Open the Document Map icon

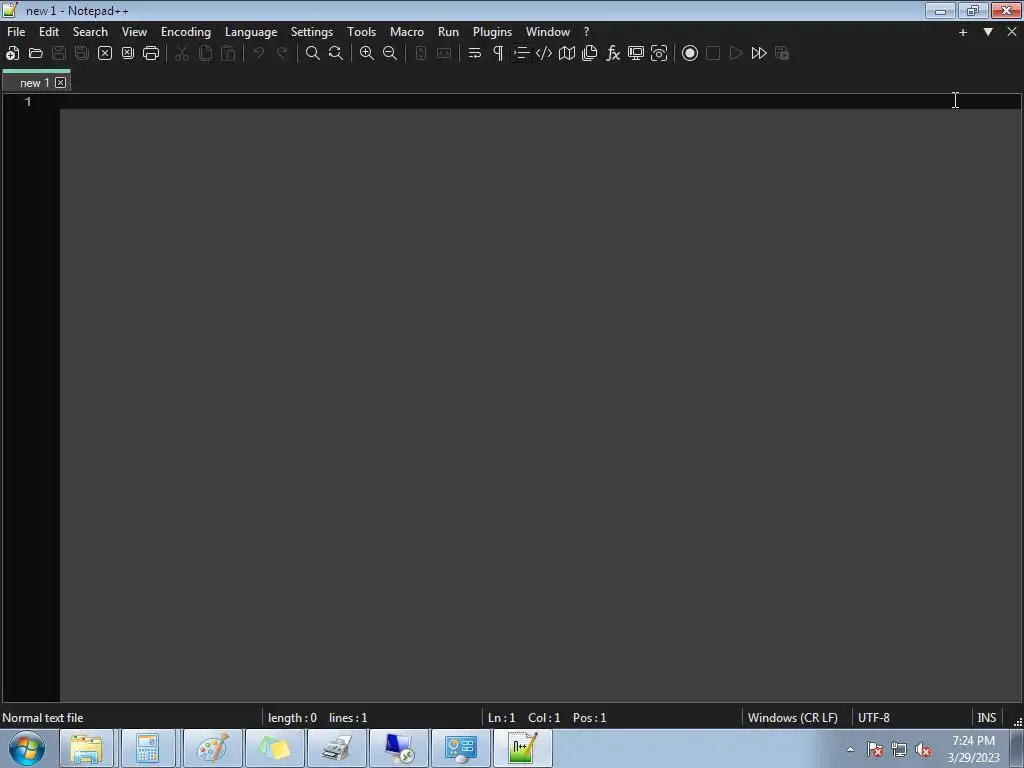[x=567, y=54]
